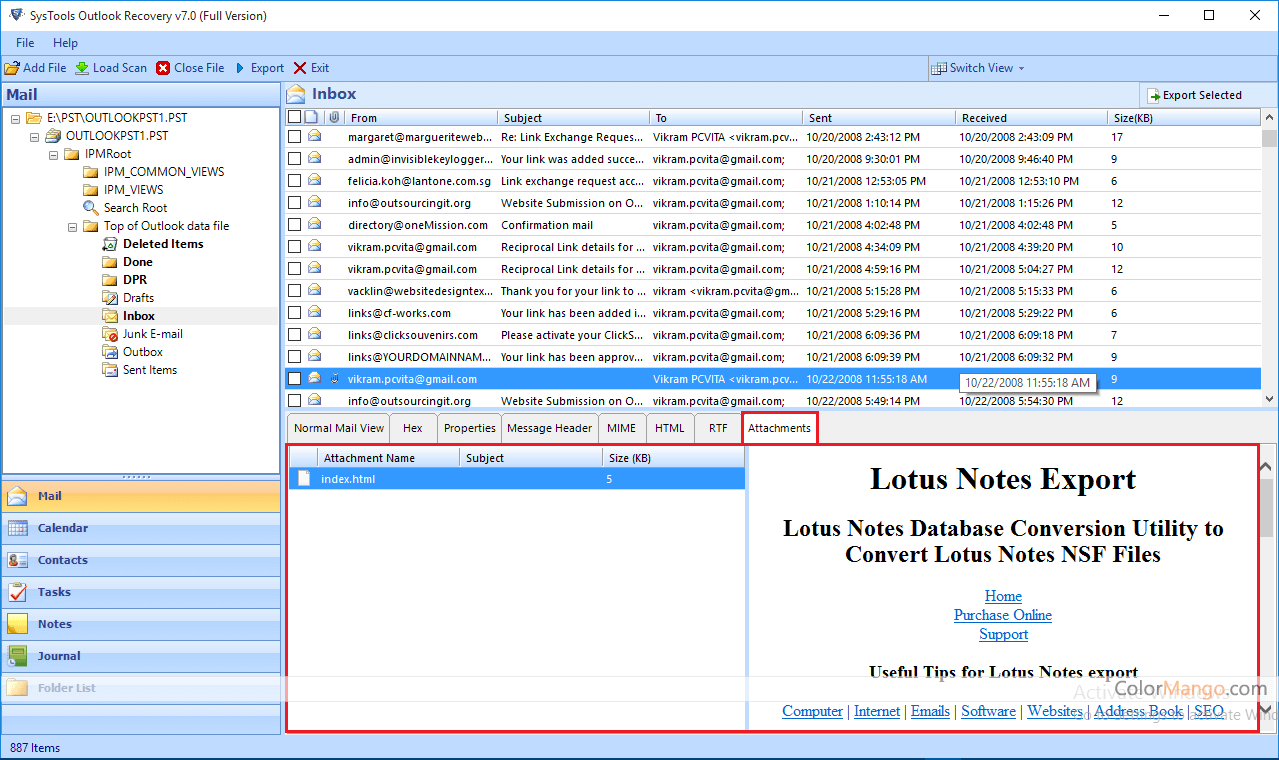Open the Journal section in sidebar
This screenshot has height=760, width=1279.
59,656
